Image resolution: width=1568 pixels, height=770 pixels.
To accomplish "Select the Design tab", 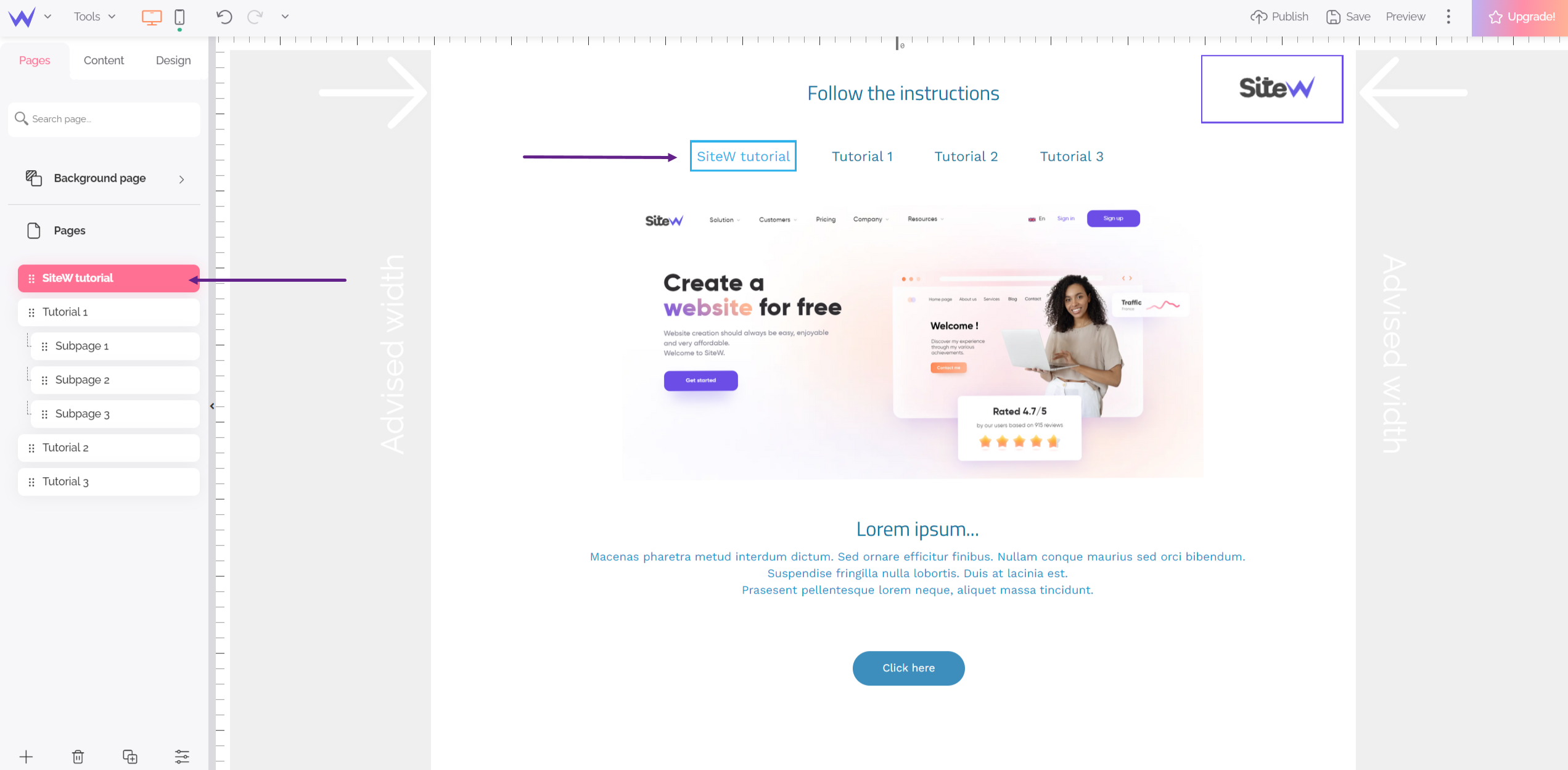I will click(x=172, y=60).
